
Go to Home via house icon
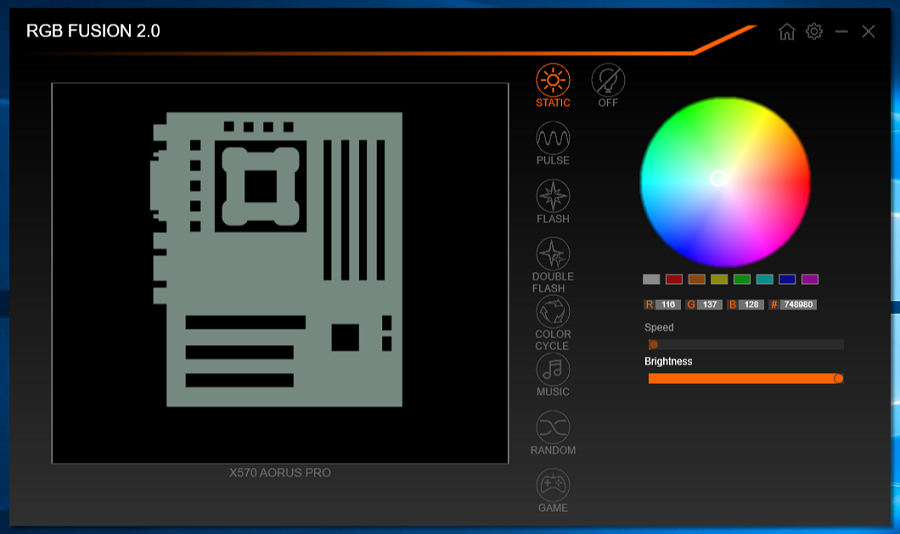pyautogui.click(x=787, y=31)
